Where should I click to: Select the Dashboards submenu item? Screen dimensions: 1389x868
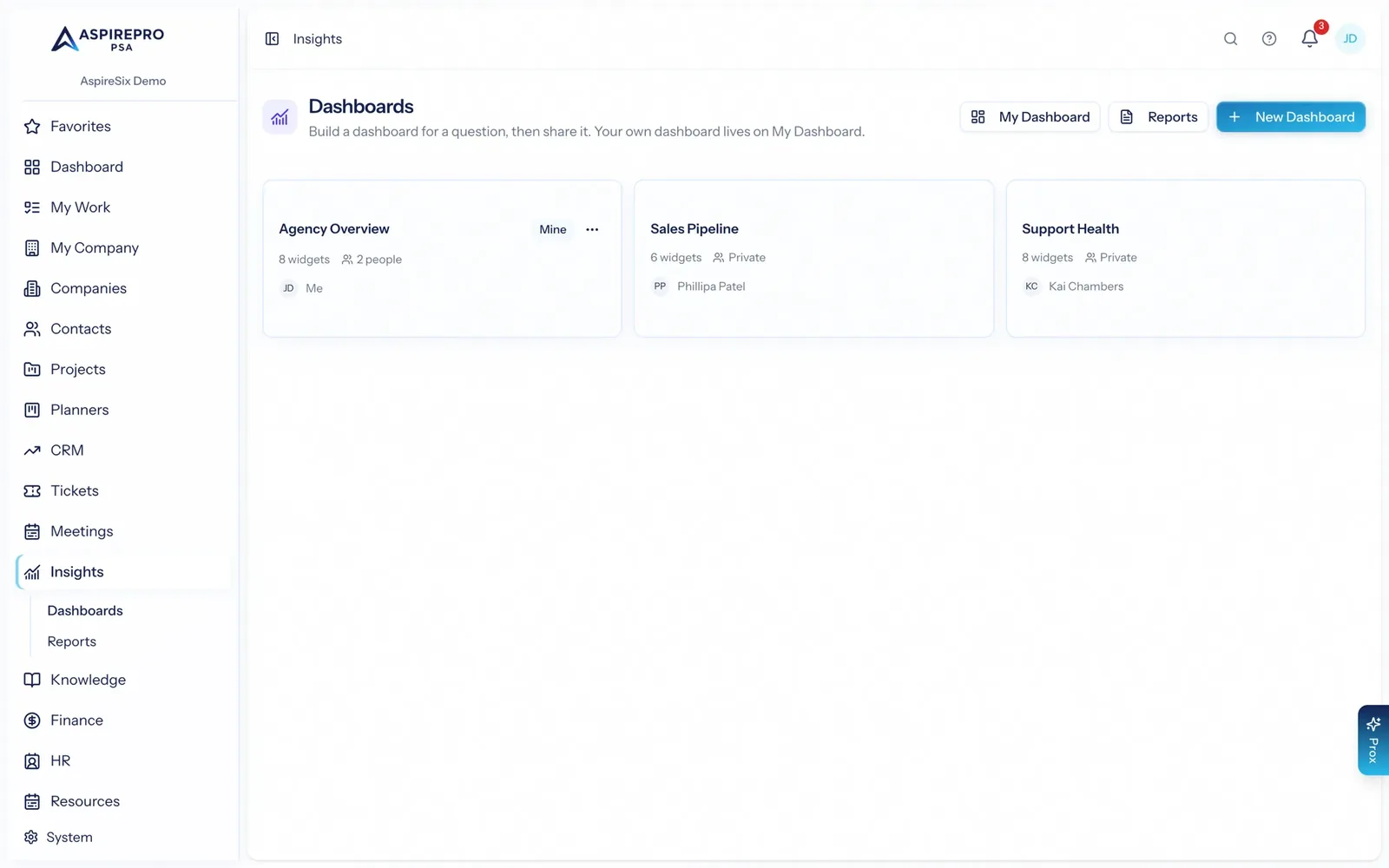coord(85,611)
